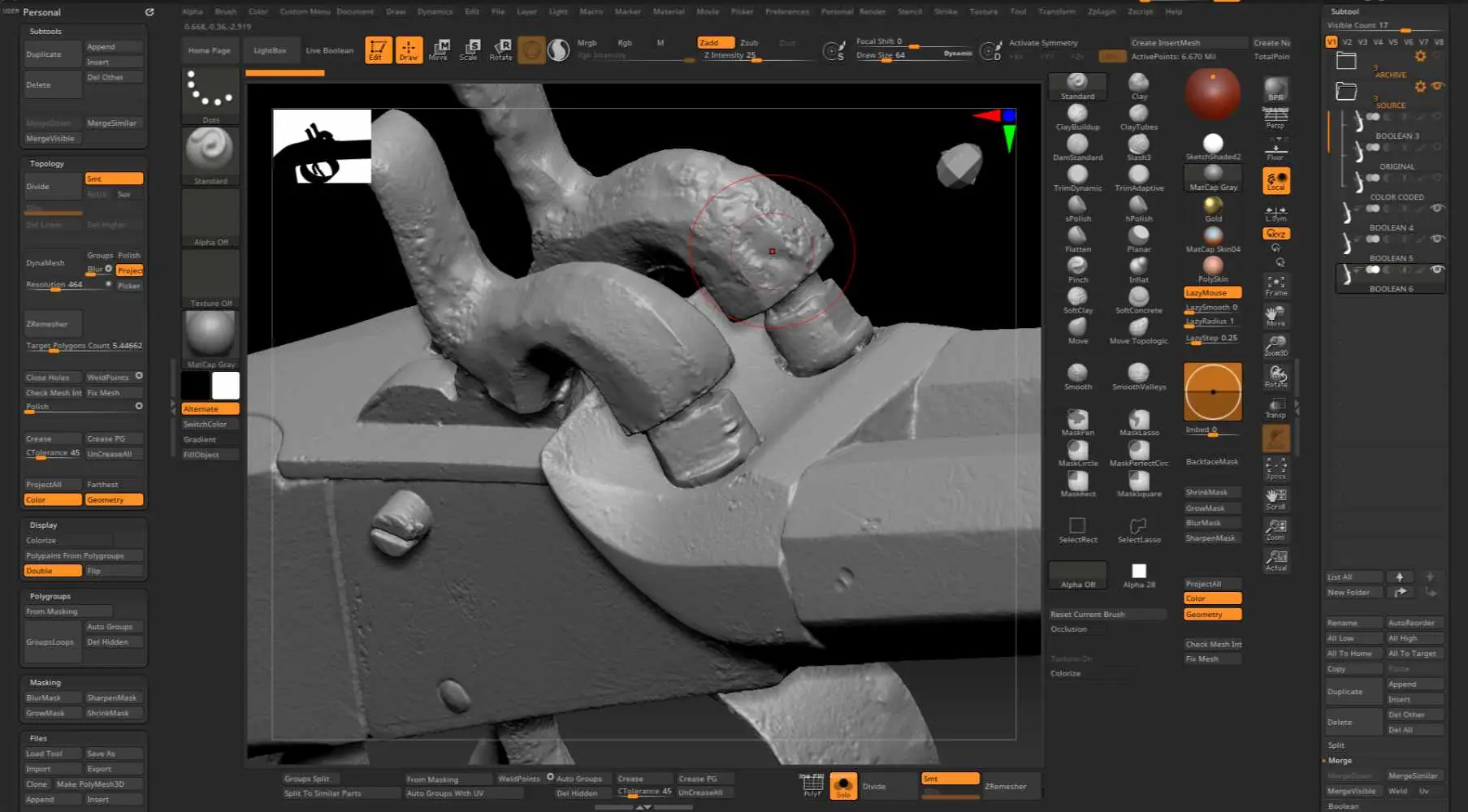Collapse the Topology section
The height and width of the screenshot is (812, 1468).
pos(46,163)
